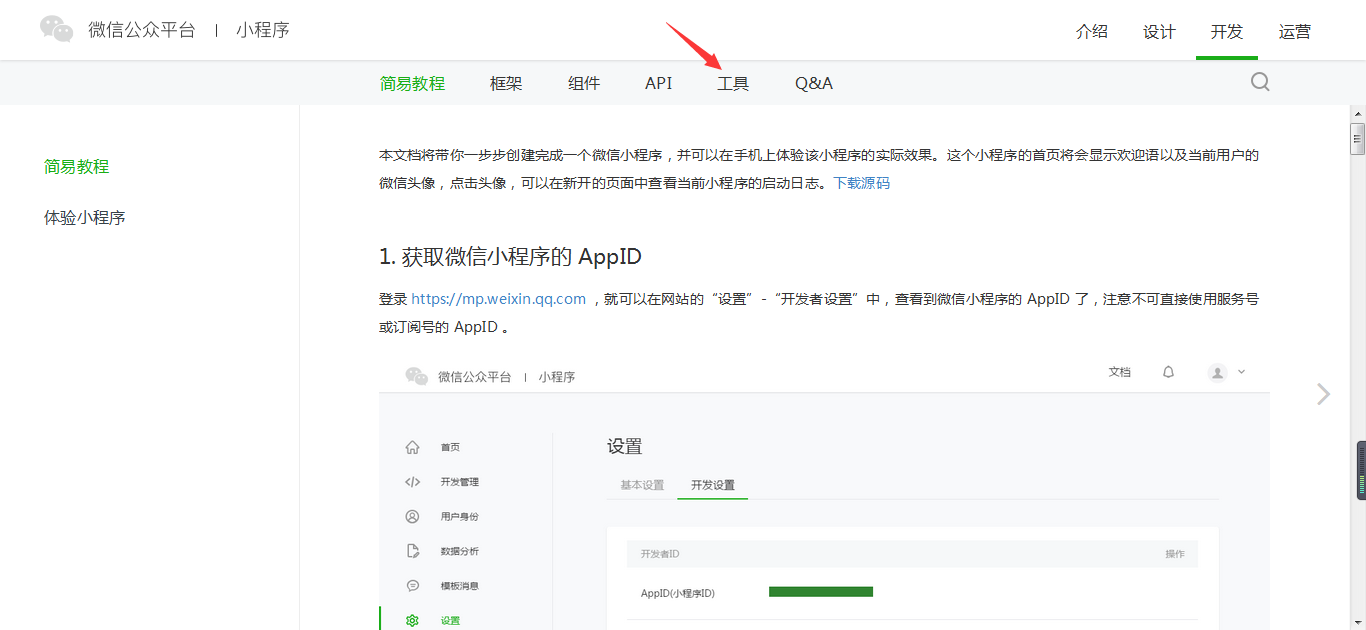Click the page vertical scrollbar thumb
Viewport: 1366px width, 630px height.
tap(1357, 138)
